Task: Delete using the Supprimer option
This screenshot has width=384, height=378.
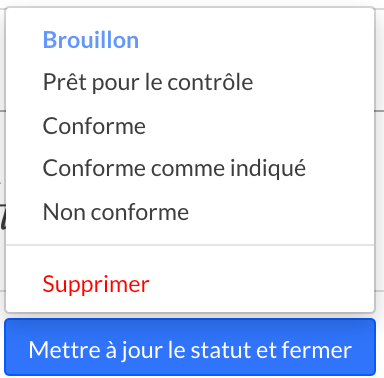Action: (190, 284)
